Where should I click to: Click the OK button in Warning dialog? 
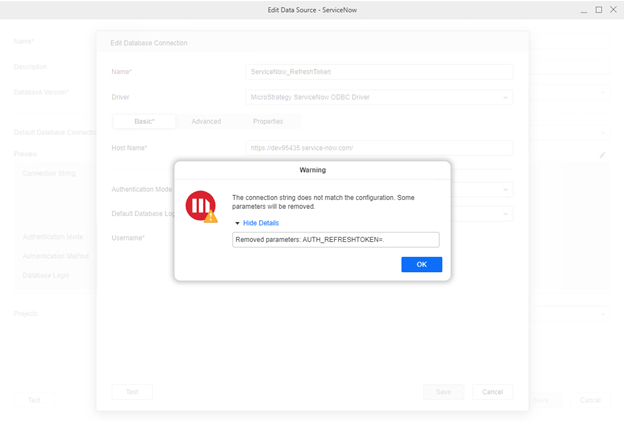pyautogui.click(x=421, y=264)
